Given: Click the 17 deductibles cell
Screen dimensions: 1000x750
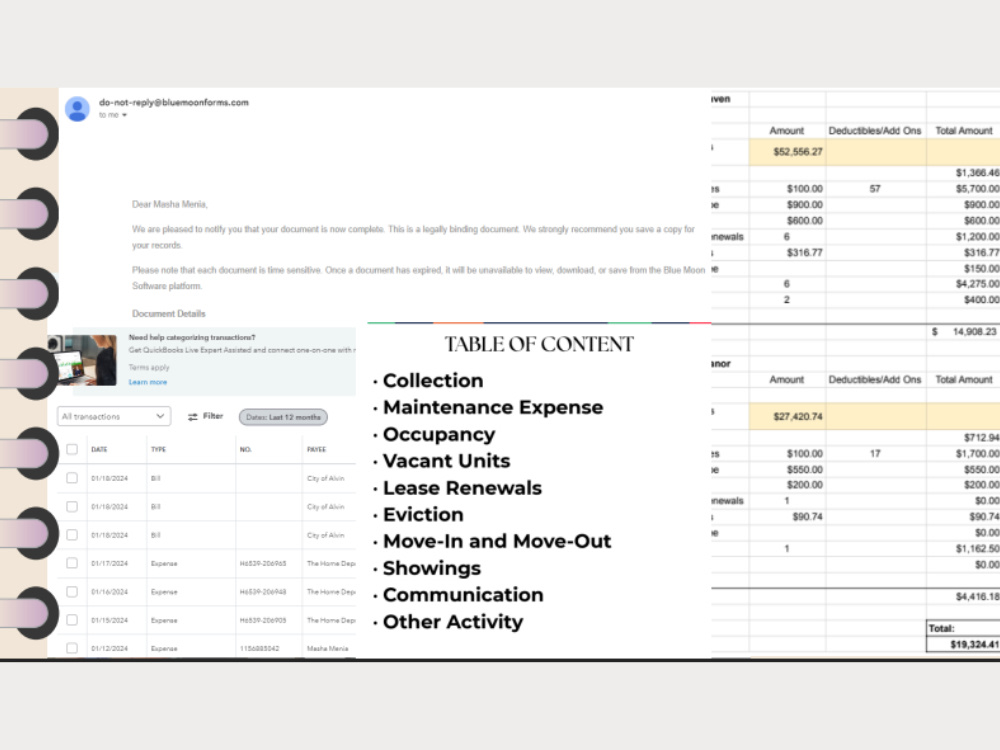Looking at the screenshot, I should [875, 453].
